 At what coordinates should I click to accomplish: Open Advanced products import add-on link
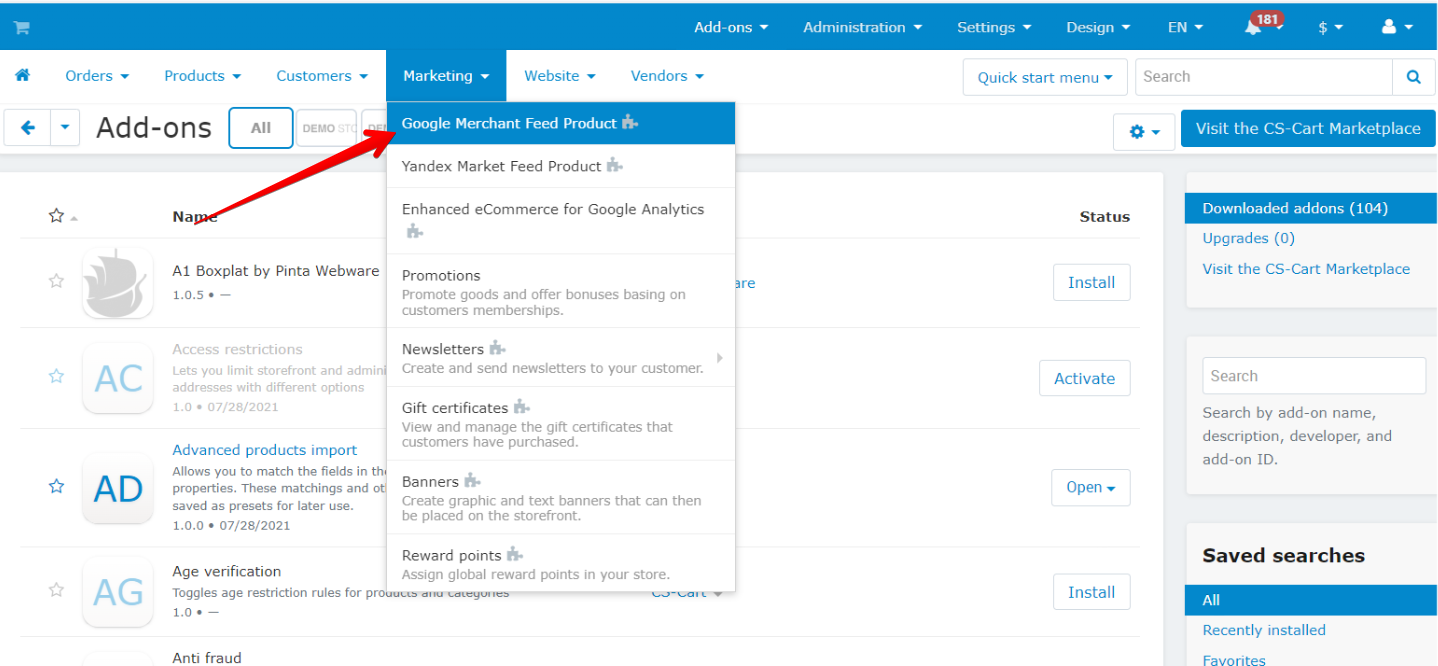[264, 450]
